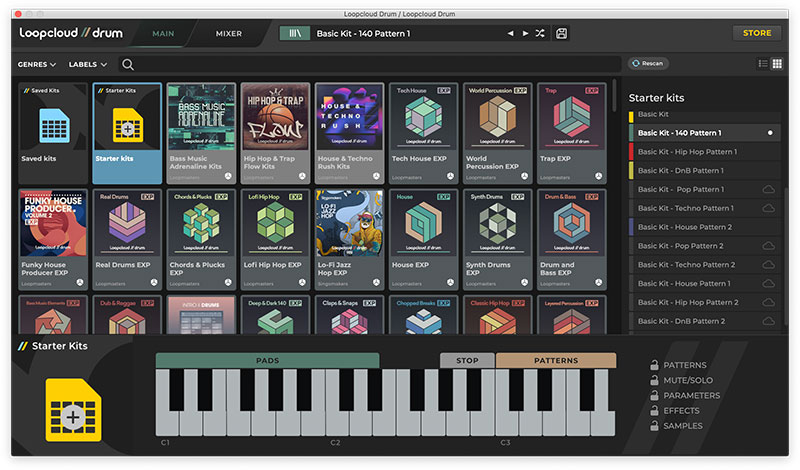Save the current kit with disk icon
The height and width of the screenshot is (470, 800).
[561, 34]
